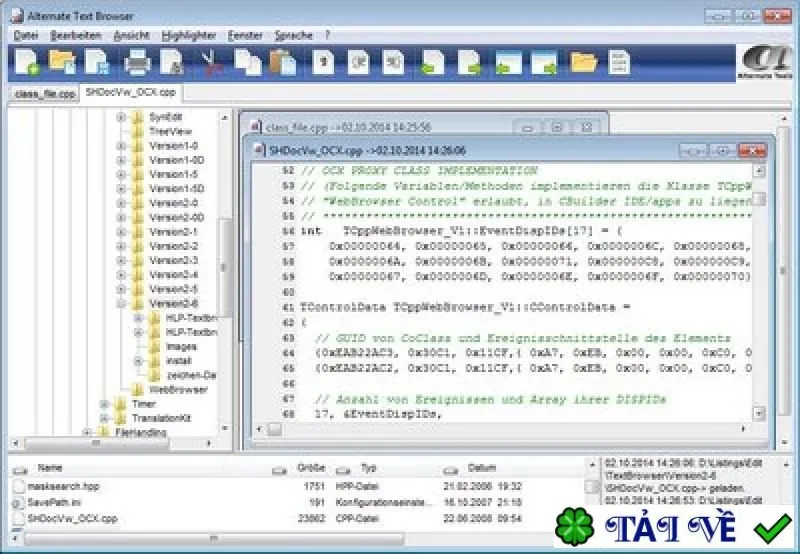Switch to the SHDocVw_OCX.cpp tab
The height and width of the screenshot is (554, 800).
pos(131,92)
